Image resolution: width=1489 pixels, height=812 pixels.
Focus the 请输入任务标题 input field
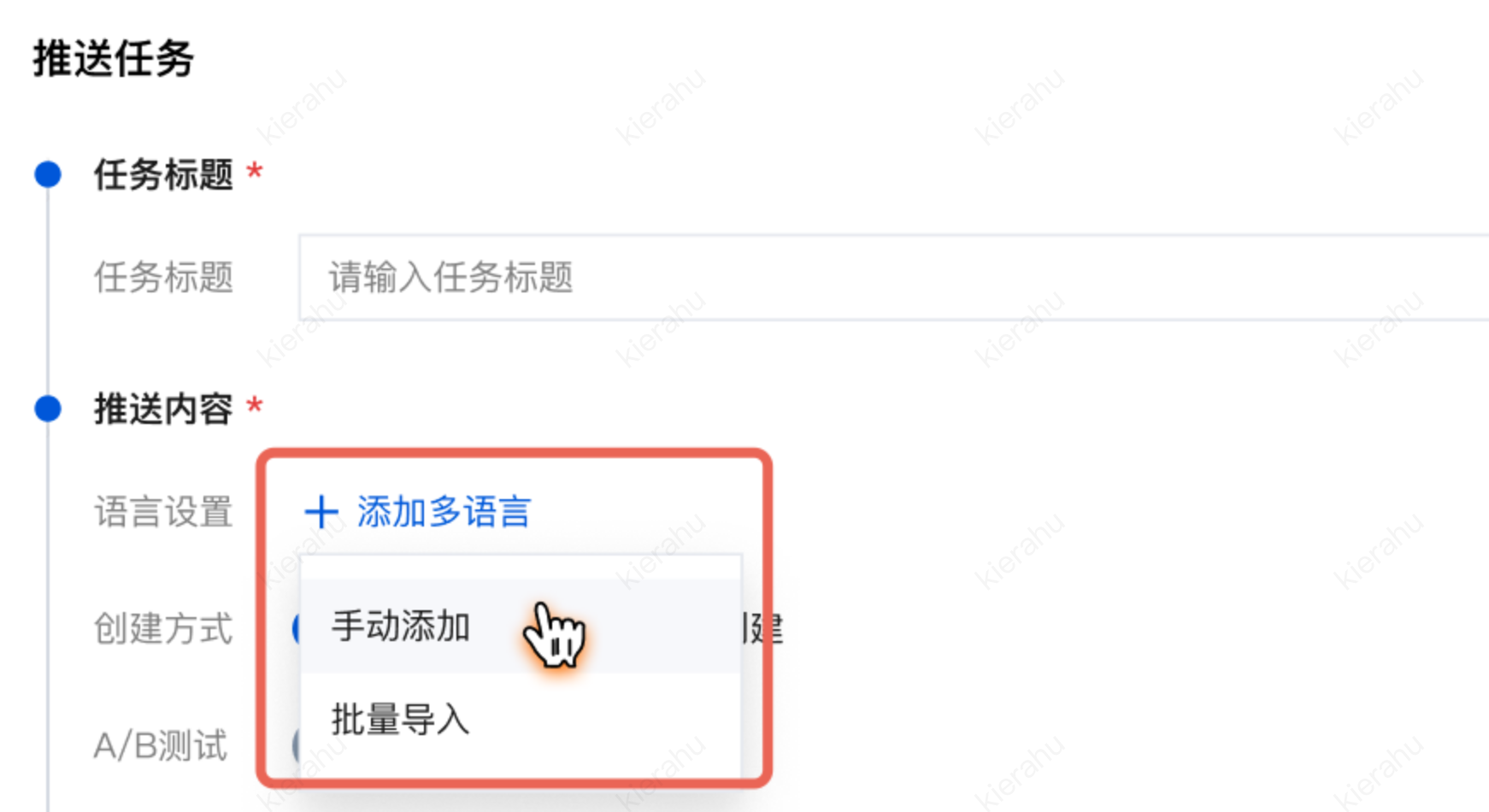pos(894,277)
